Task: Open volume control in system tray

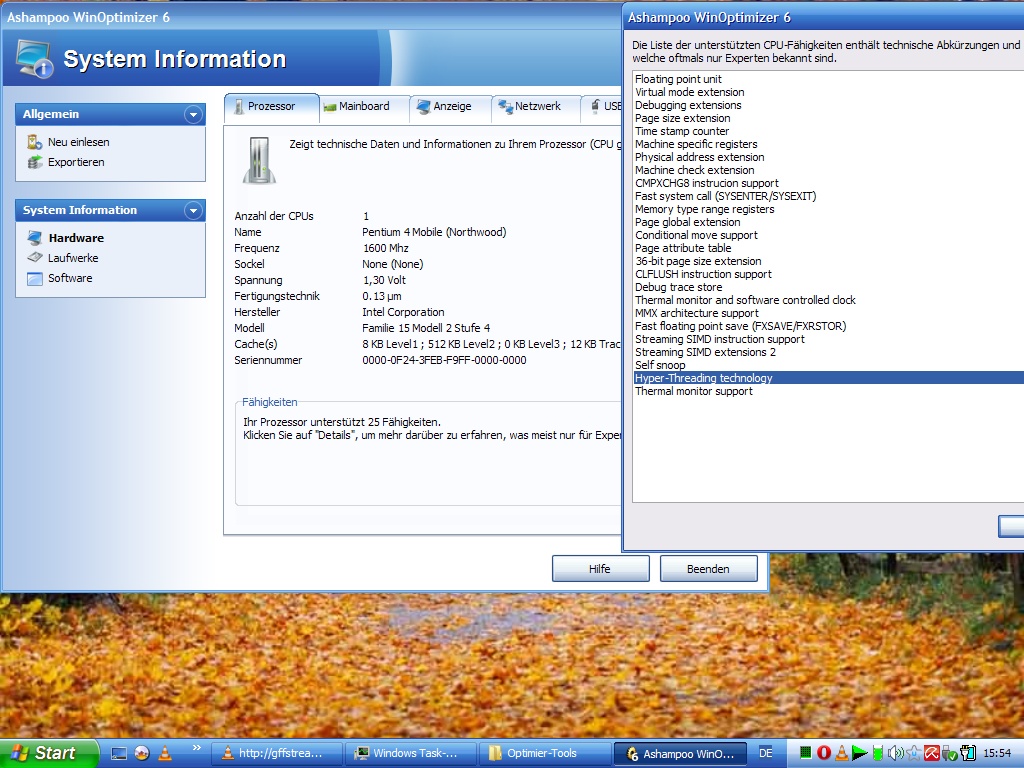Action: pos(895,753)
